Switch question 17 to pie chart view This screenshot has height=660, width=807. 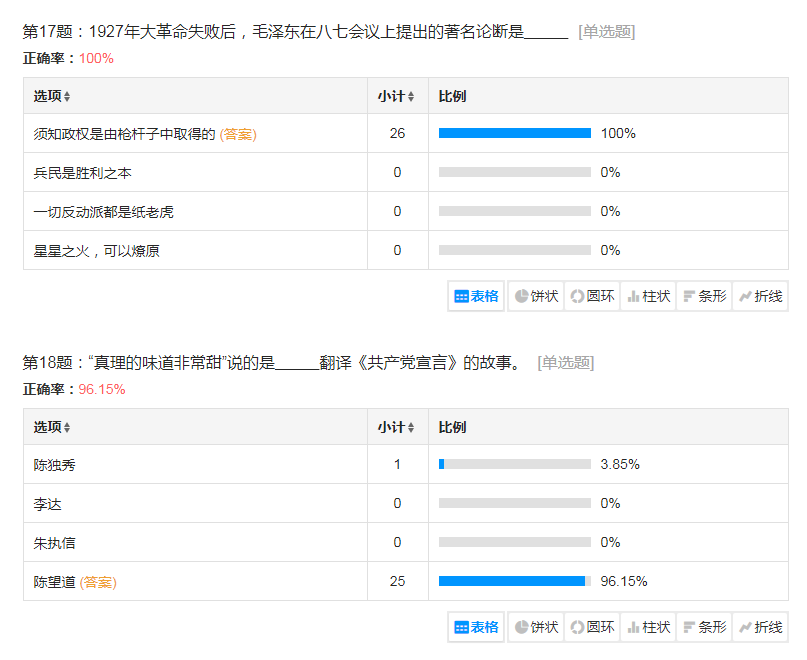[535, 296]
